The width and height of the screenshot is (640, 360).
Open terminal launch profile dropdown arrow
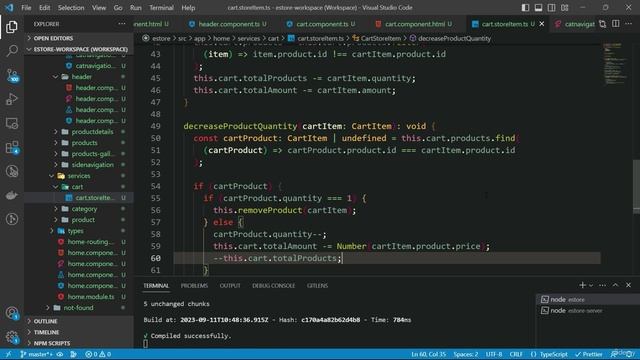click(591, 285)
